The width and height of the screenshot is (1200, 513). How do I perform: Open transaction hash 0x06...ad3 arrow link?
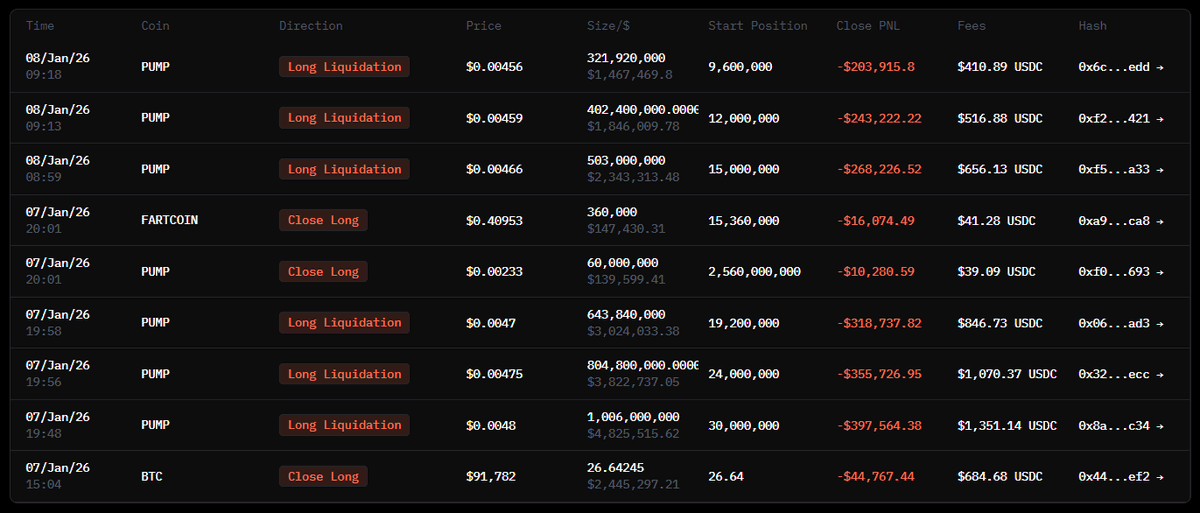coord(1120,323)
